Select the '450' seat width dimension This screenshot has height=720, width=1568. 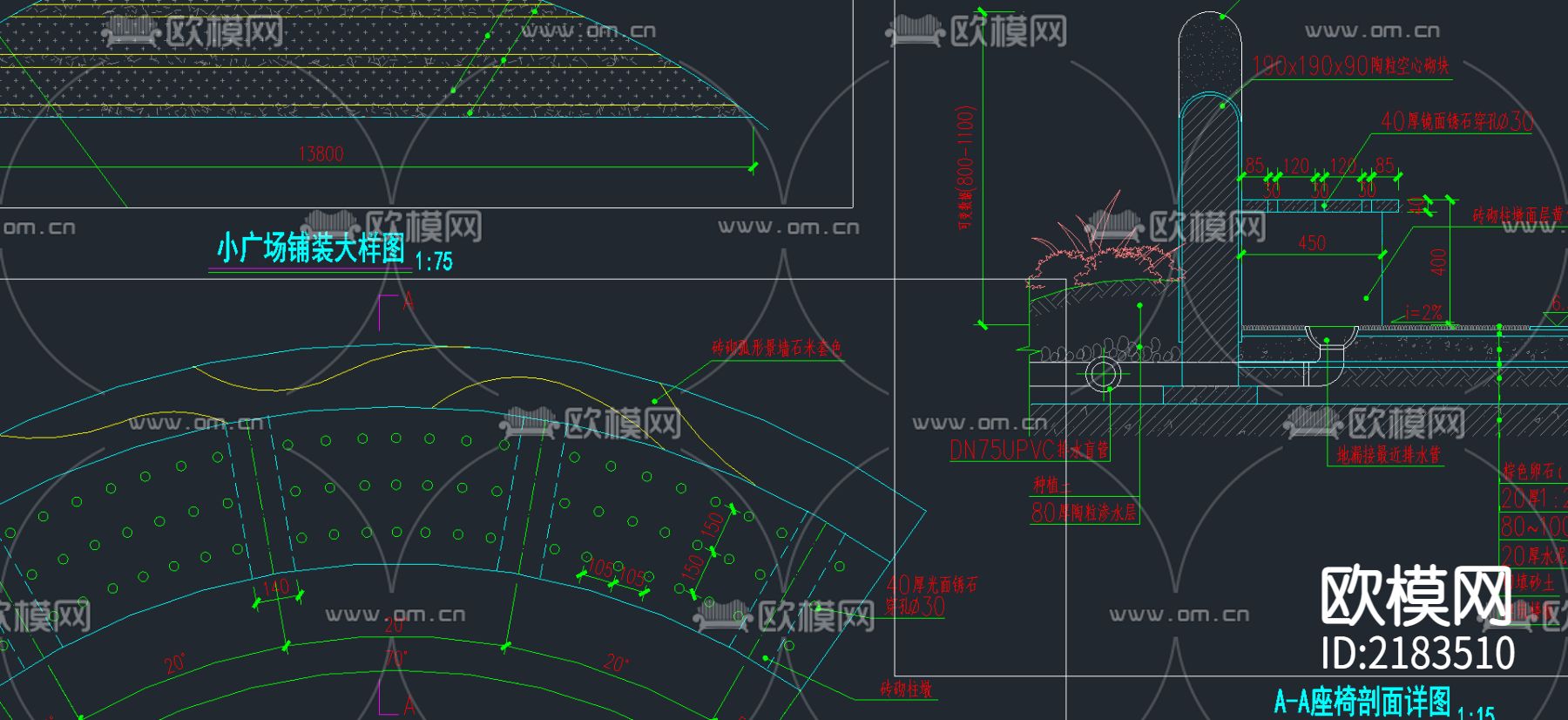pyautogui.click(x=1312, y=243)
